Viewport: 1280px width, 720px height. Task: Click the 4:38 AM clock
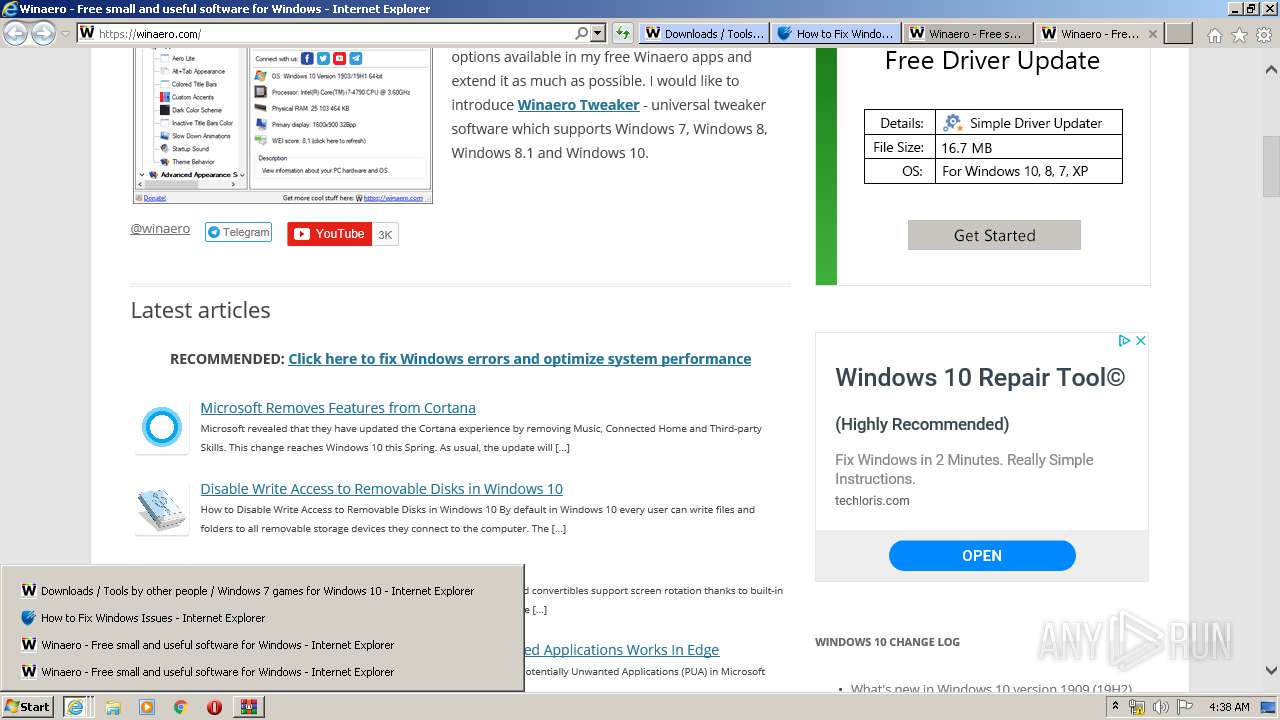point(1229,707)
